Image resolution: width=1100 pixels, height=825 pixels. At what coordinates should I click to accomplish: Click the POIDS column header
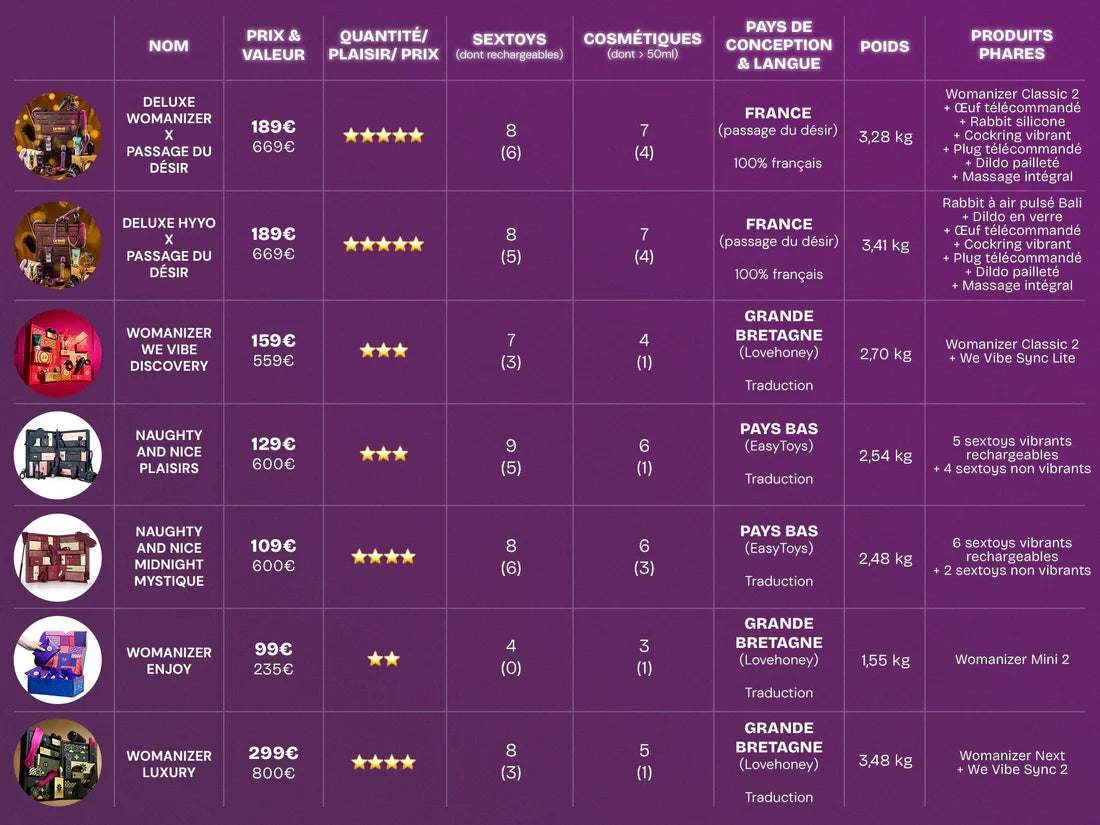point(884,45)
